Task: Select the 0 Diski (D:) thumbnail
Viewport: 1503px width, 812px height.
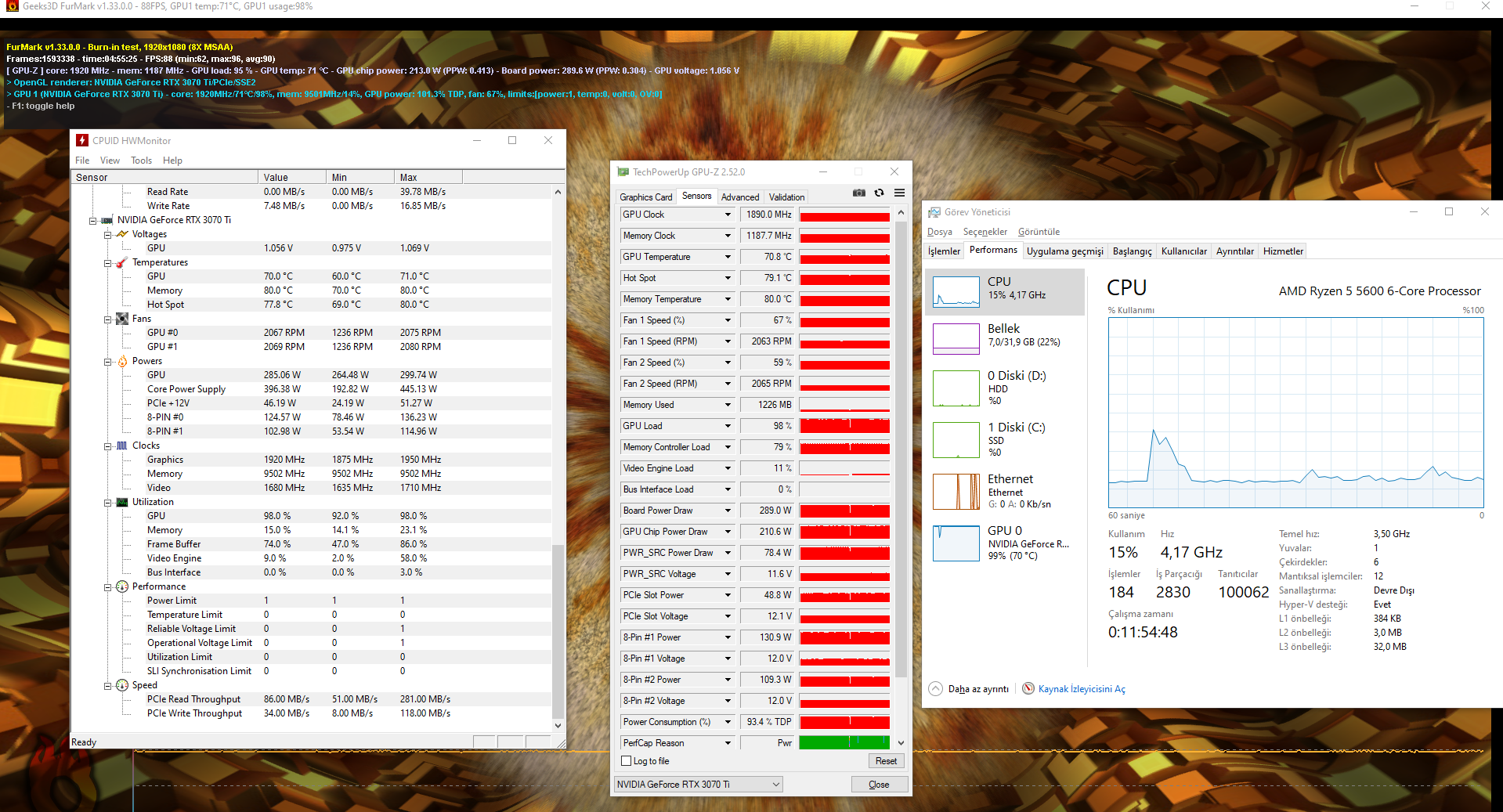Action: (x=956, y=388)
